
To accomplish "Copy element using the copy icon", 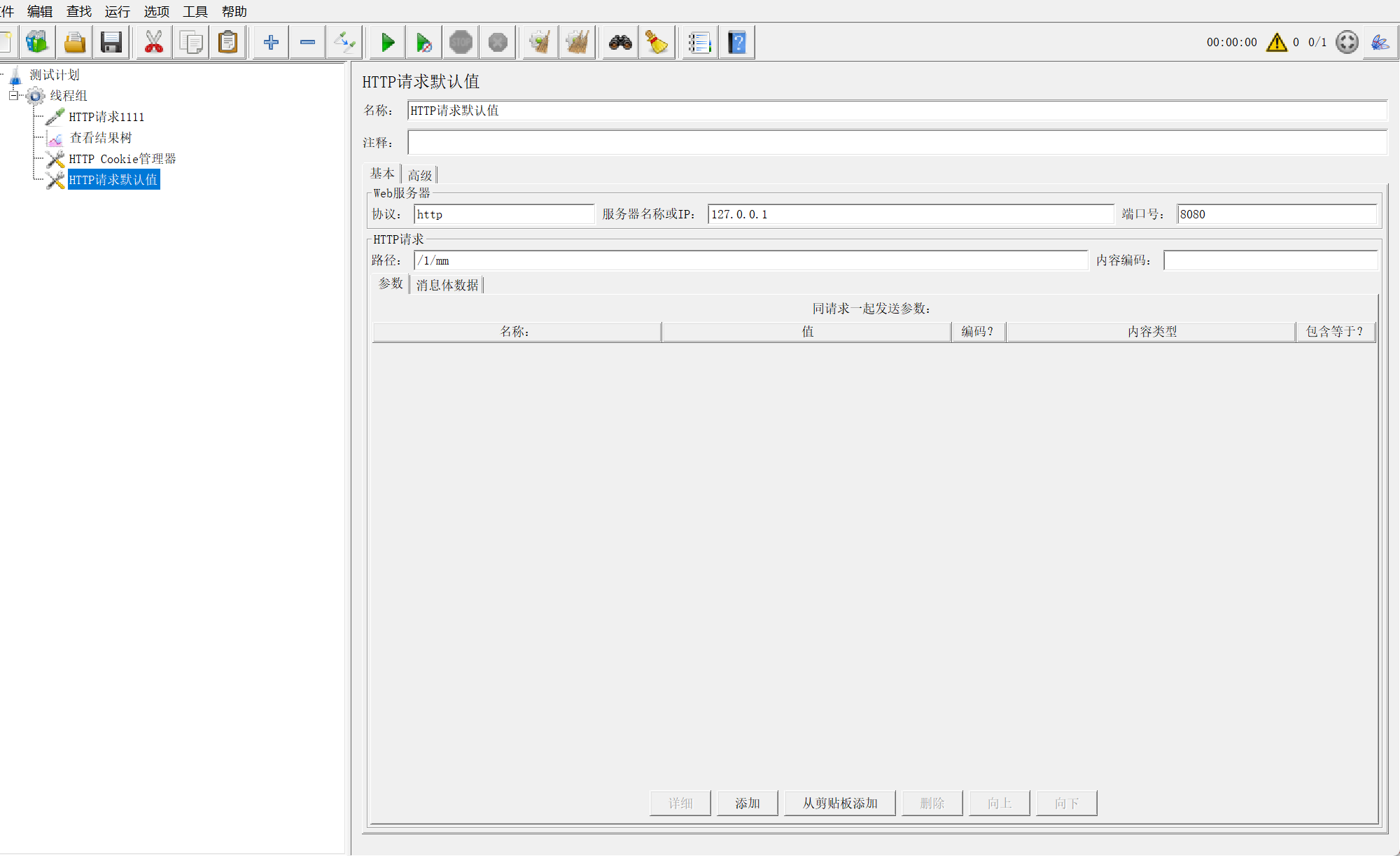I will [191, 43].
